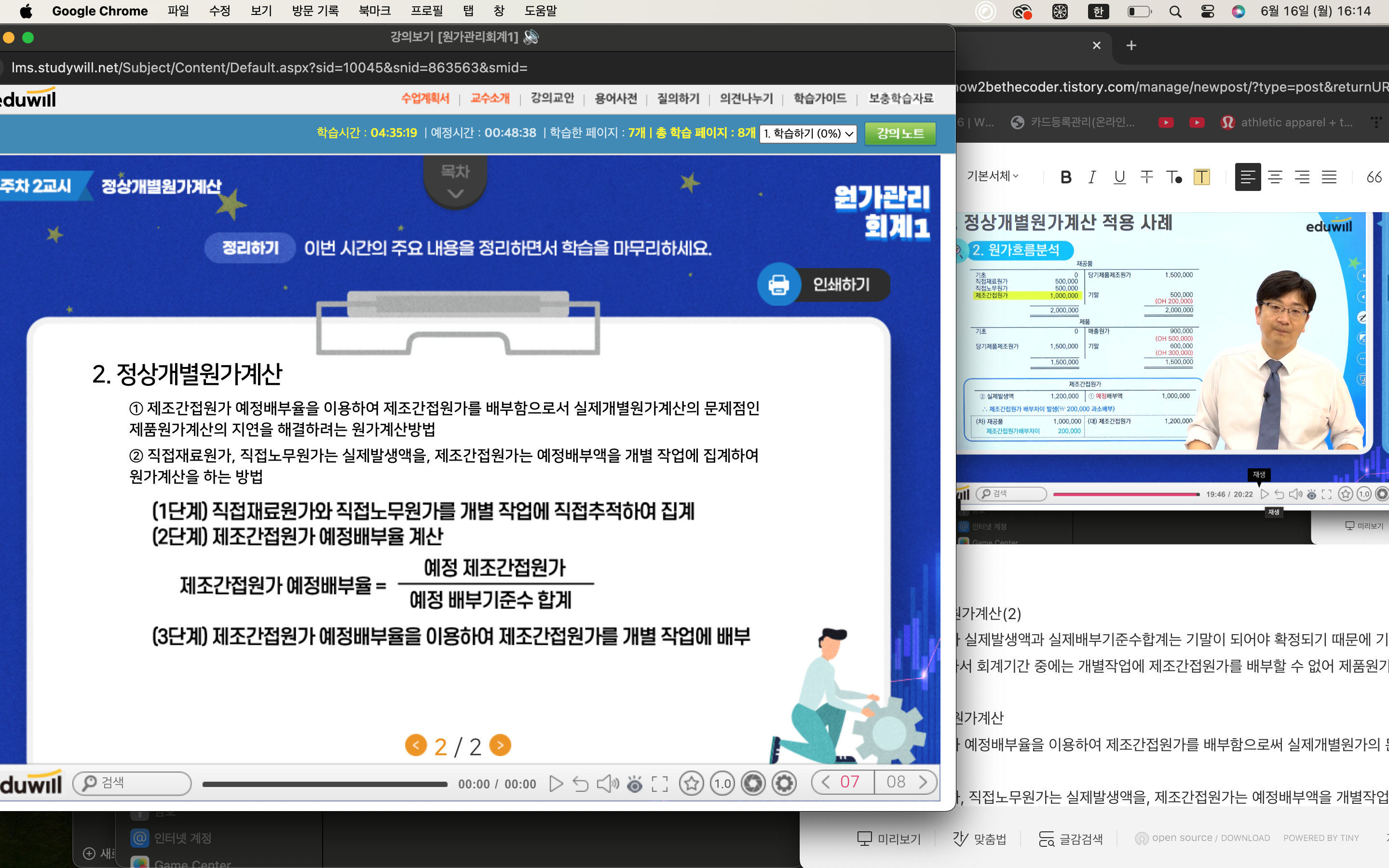Click 미리보기 at editor bottom
The height and width of the screenshot is (868, 1389).
tap(888, 839)
